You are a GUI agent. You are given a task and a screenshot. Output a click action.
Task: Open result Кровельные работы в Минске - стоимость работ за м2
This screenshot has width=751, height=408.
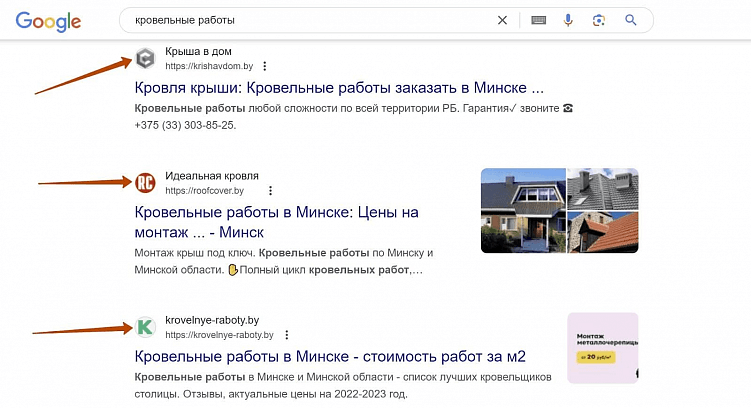330,356
